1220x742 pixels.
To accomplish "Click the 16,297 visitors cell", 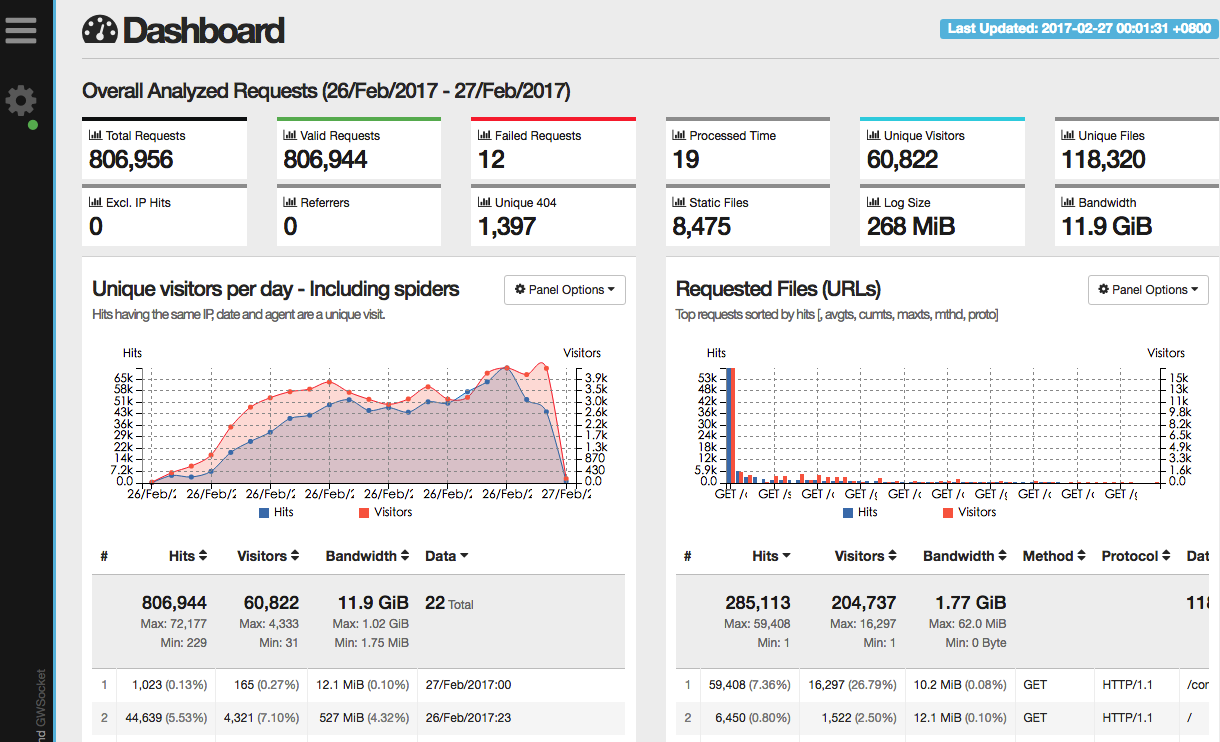I will (851, 685).
